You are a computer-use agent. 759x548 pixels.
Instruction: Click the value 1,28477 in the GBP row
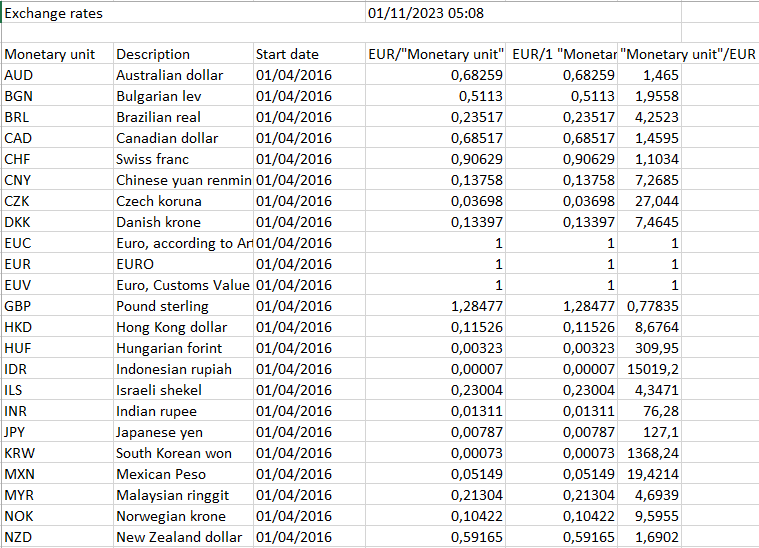click(474, 306)
